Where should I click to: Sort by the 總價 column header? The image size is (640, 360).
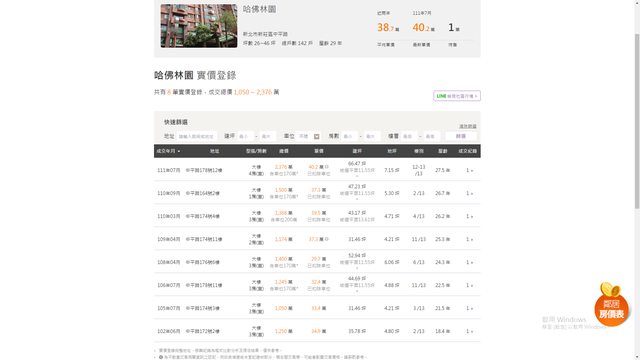tap(284, 151)
